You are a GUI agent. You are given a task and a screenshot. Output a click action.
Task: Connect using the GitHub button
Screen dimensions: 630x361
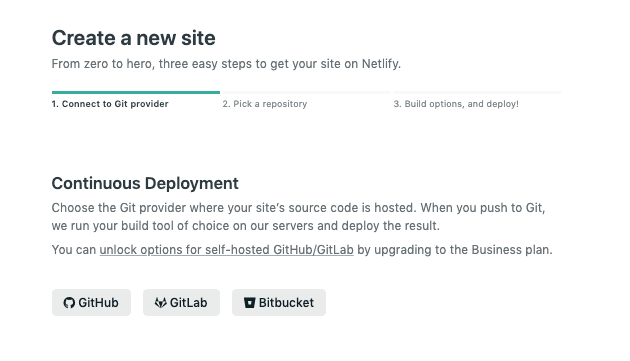[91, 302]
